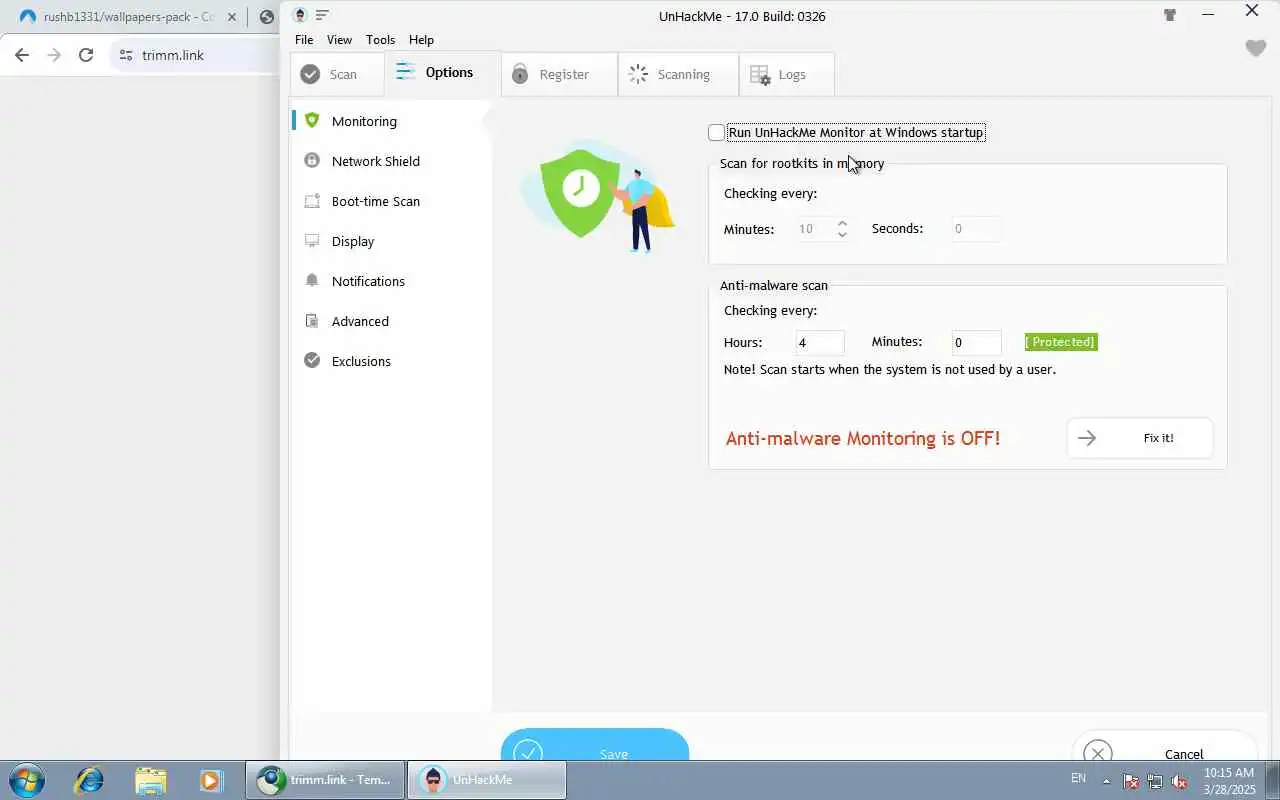This screenshot has width=1280, height=800.
Task: Switch to the Register tab
Action: point(559,74)
